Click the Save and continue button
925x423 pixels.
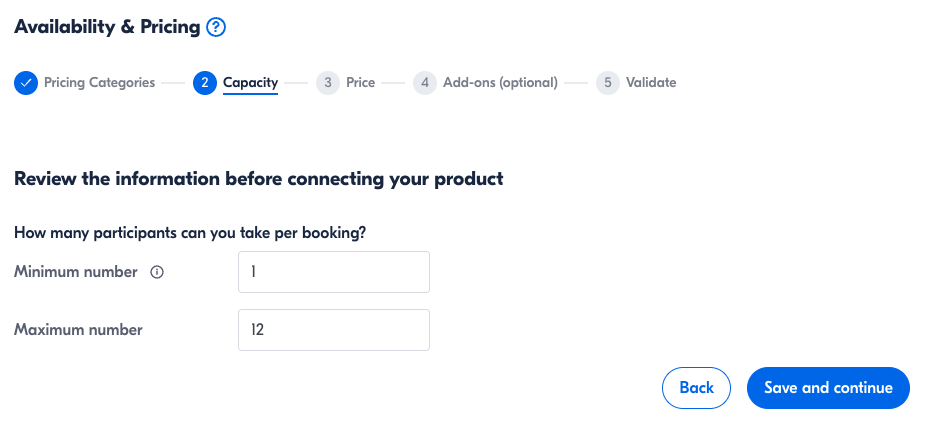[828, 388]
